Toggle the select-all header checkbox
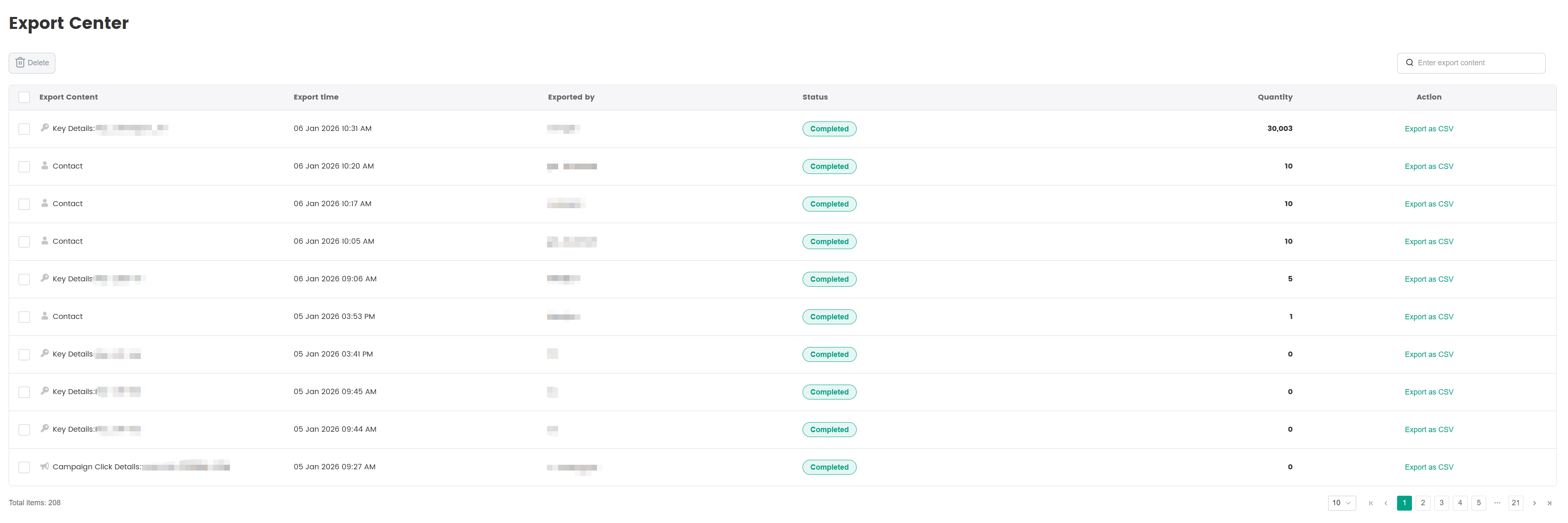The height and width of the screenshot is (523, 1568). click(24, 97)
